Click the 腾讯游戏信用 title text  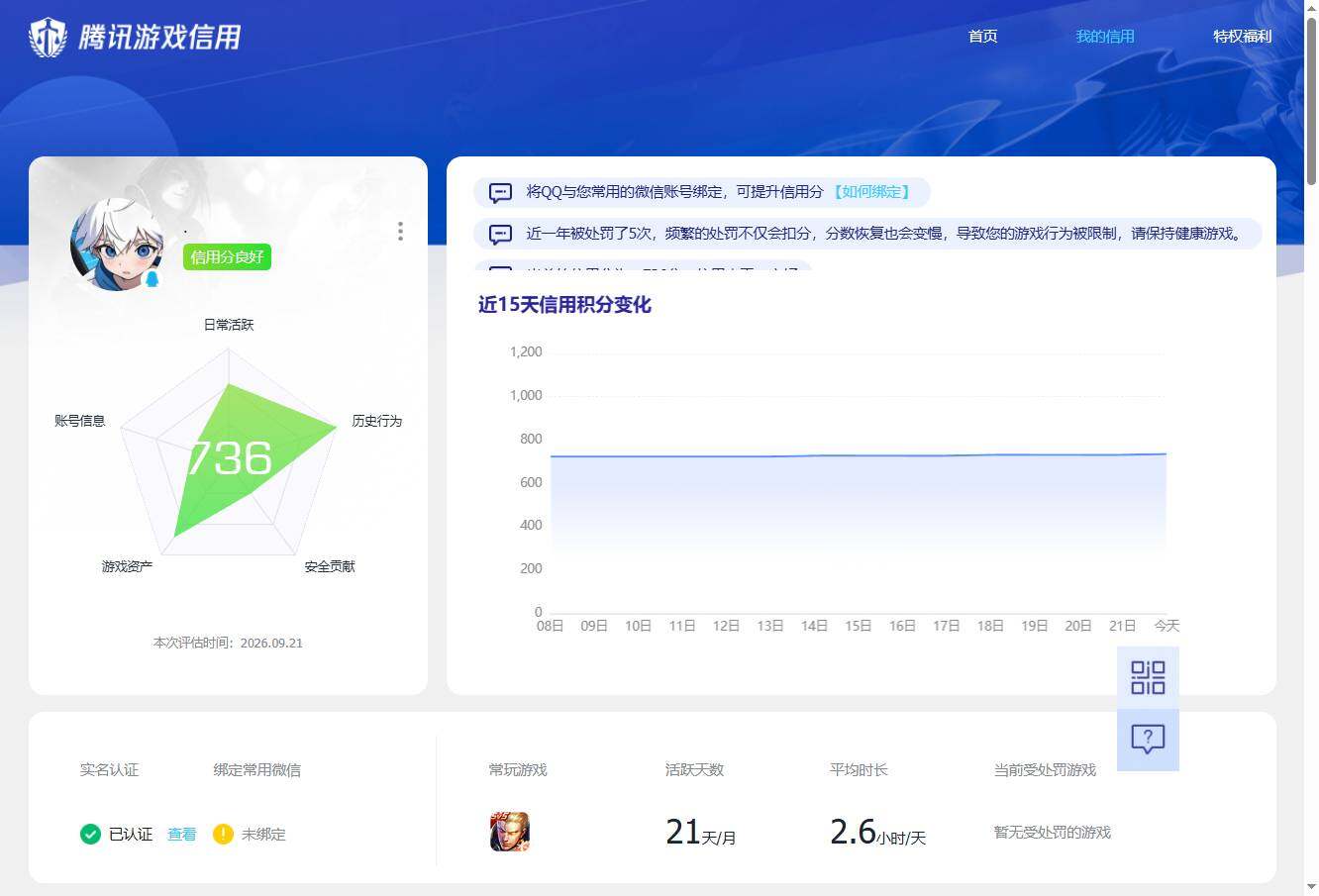coord(159,37)
